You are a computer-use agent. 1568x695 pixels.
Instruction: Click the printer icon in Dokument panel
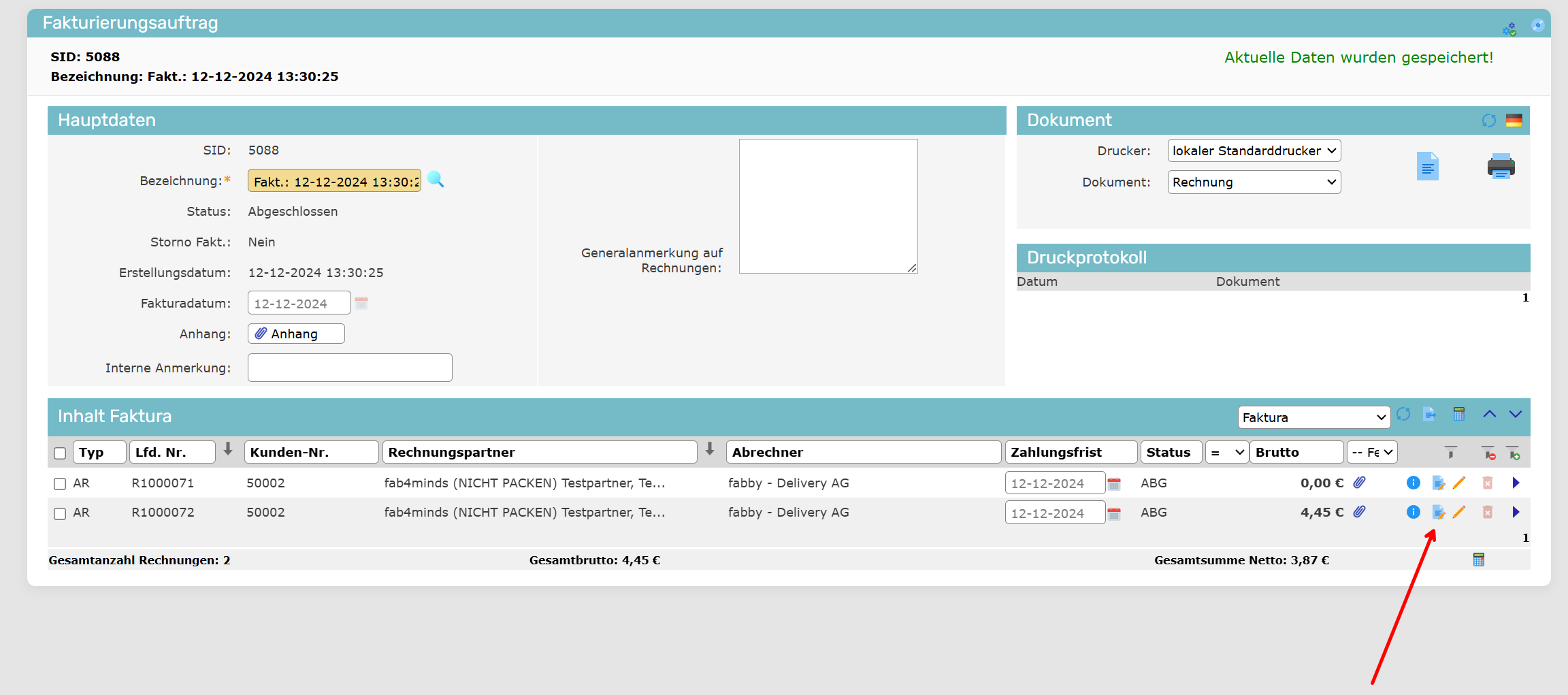coord(1501,166)
